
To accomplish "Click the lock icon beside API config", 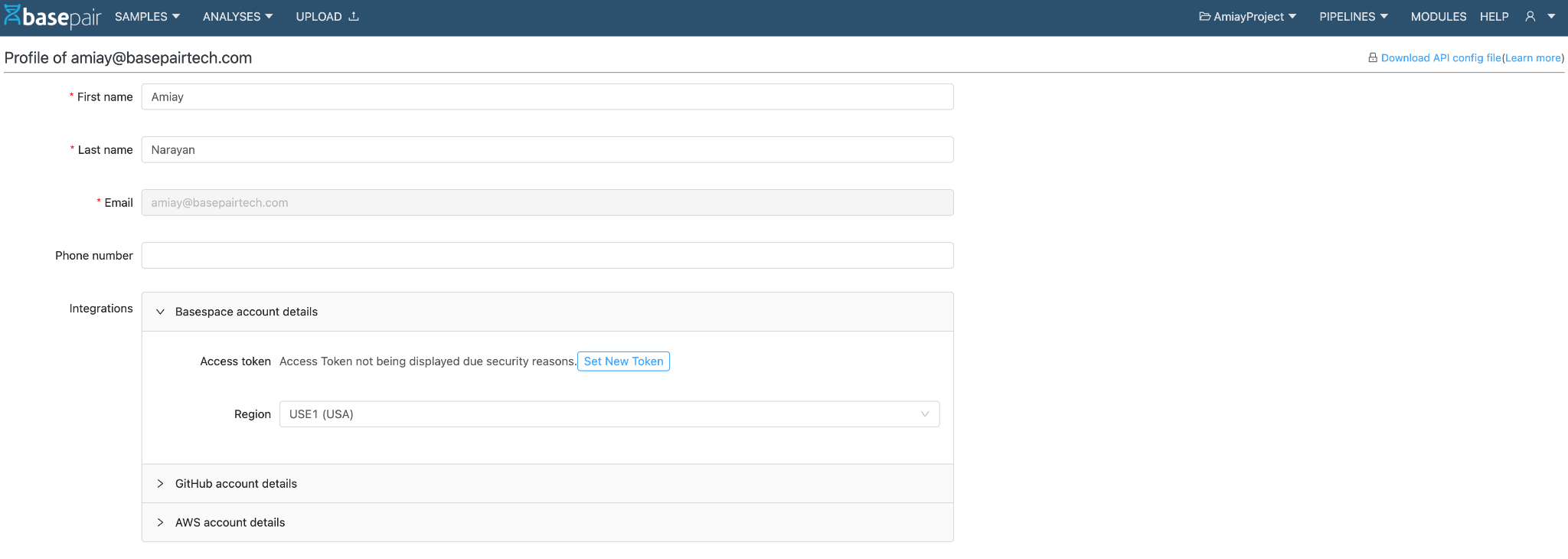I will point(1373,57).
